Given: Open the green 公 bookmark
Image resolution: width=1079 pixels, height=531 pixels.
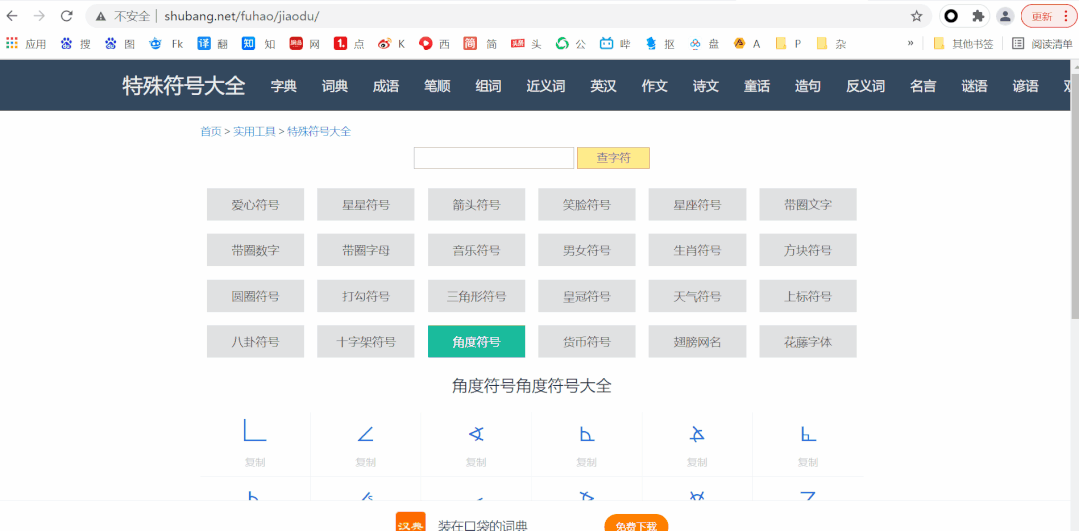Looking at the screenshot, I should 570,44.
